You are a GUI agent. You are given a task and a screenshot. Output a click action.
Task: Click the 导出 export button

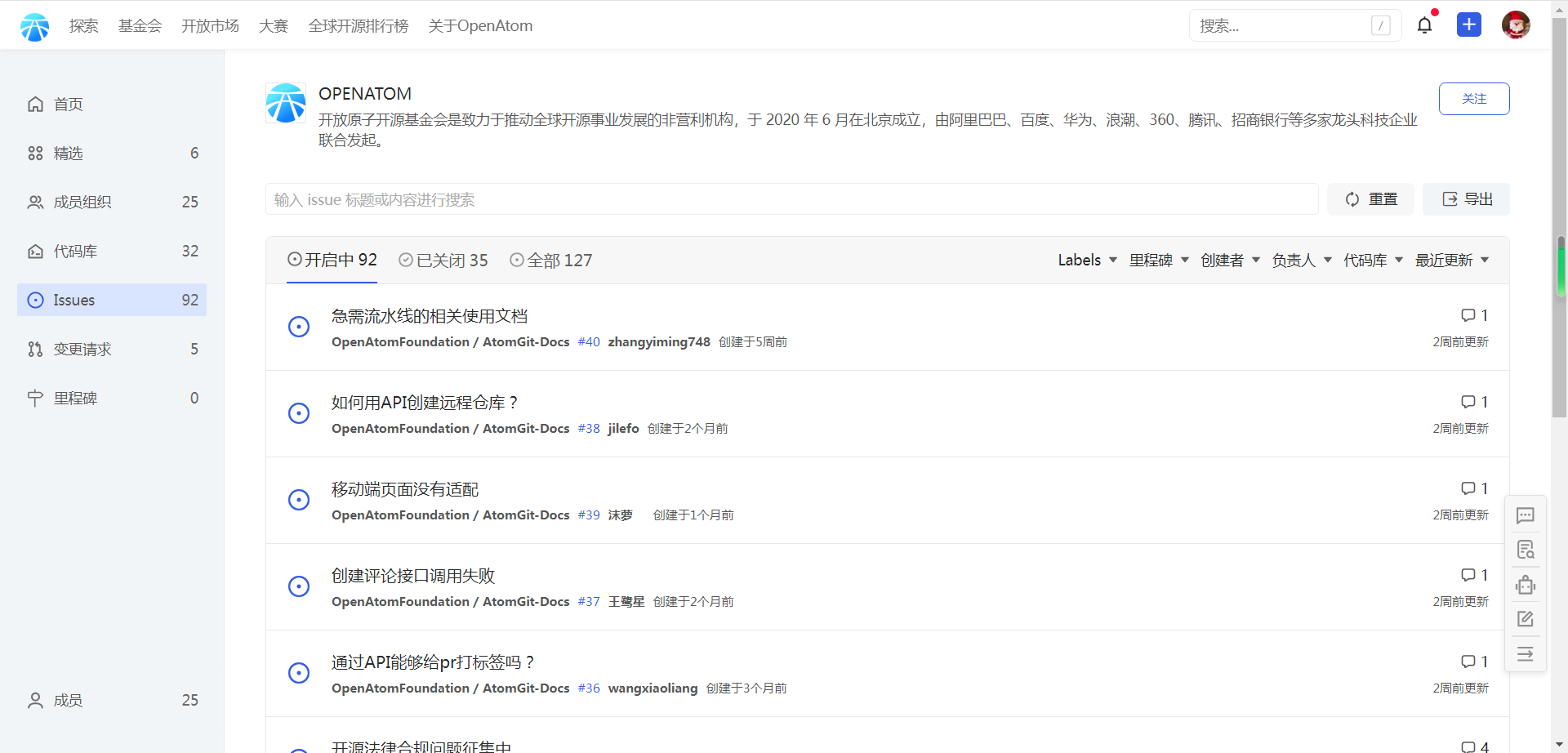pyautogui.click(x=1467, y=199)
